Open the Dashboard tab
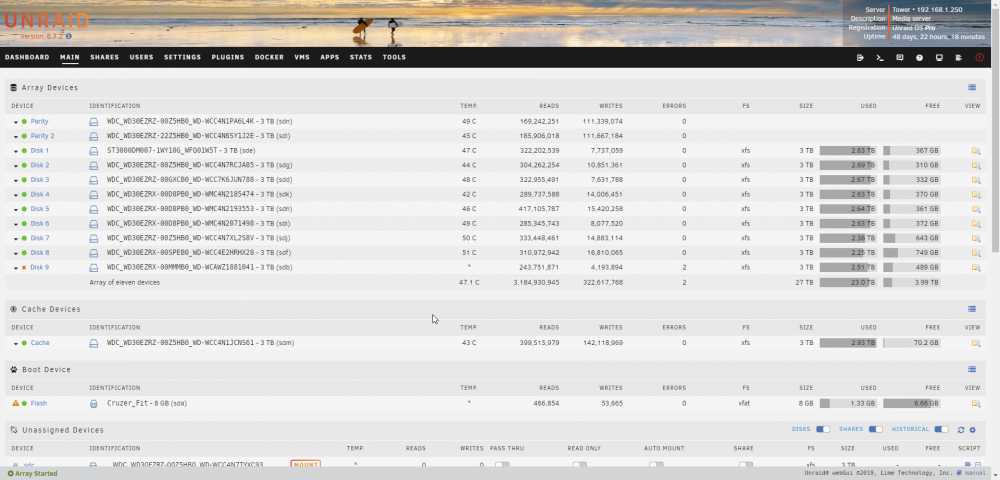Viewport: 1000px width, 480px height. click(27, 57)
